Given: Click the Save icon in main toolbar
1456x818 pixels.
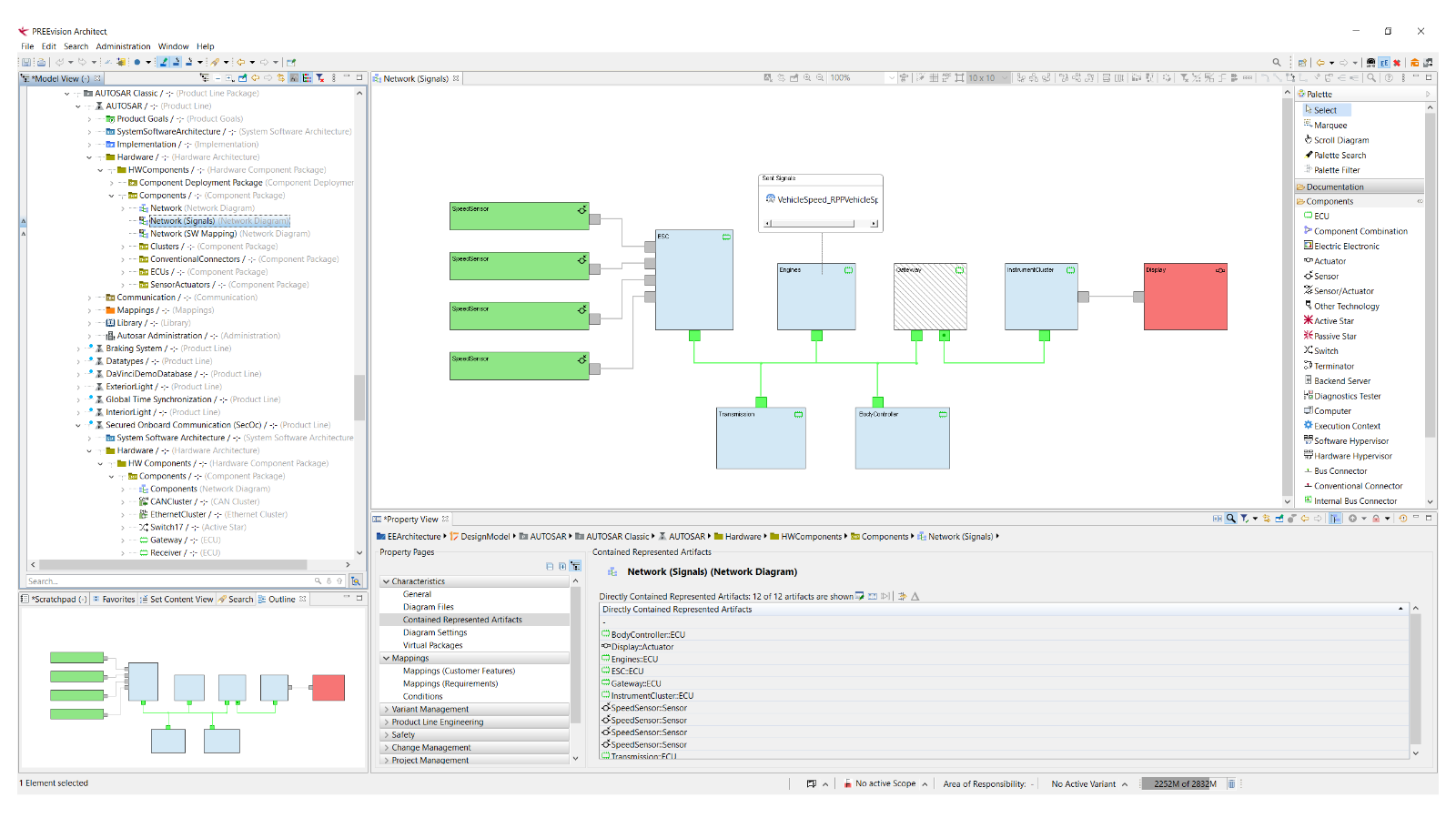Looking at the screenshot, I should pos(27,63).
